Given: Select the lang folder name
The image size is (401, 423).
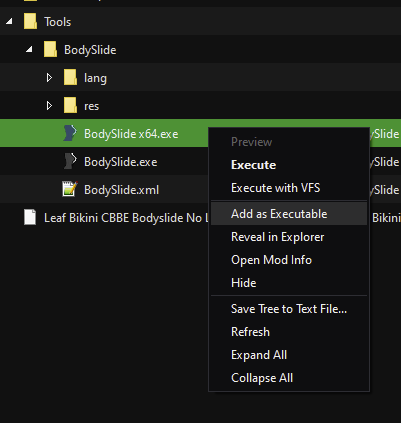Looking at the screenshot, I should coord(95,78).
